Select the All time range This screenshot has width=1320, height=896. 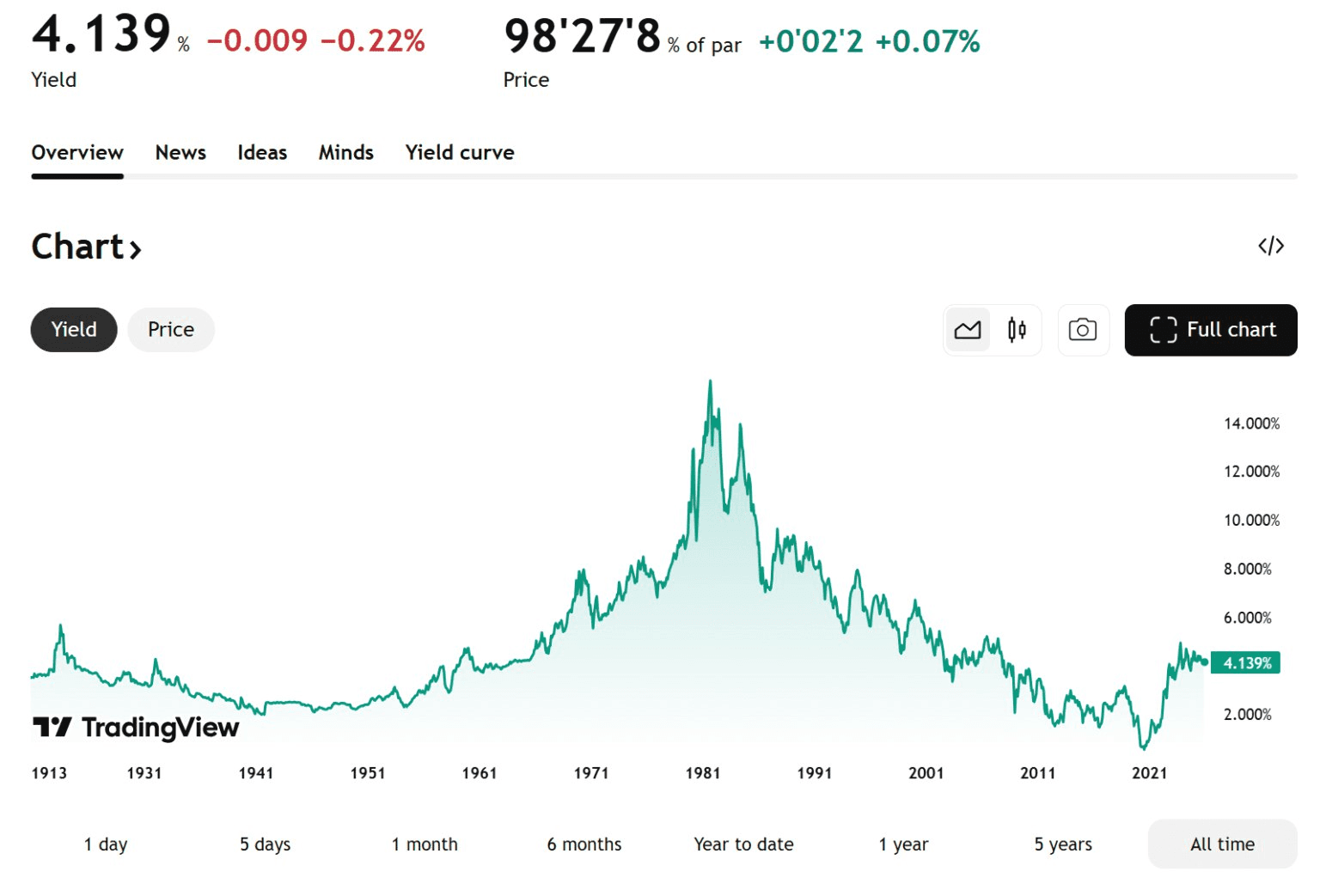tap(1221, 844)
